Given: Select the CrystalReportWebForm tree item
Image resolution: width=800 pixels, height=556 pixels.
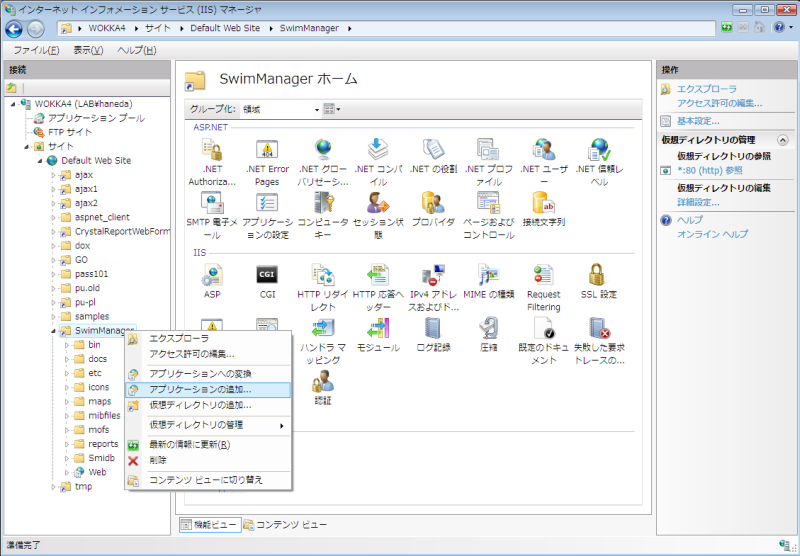Looking at the screenshot, I should click(x=122, y=232).
